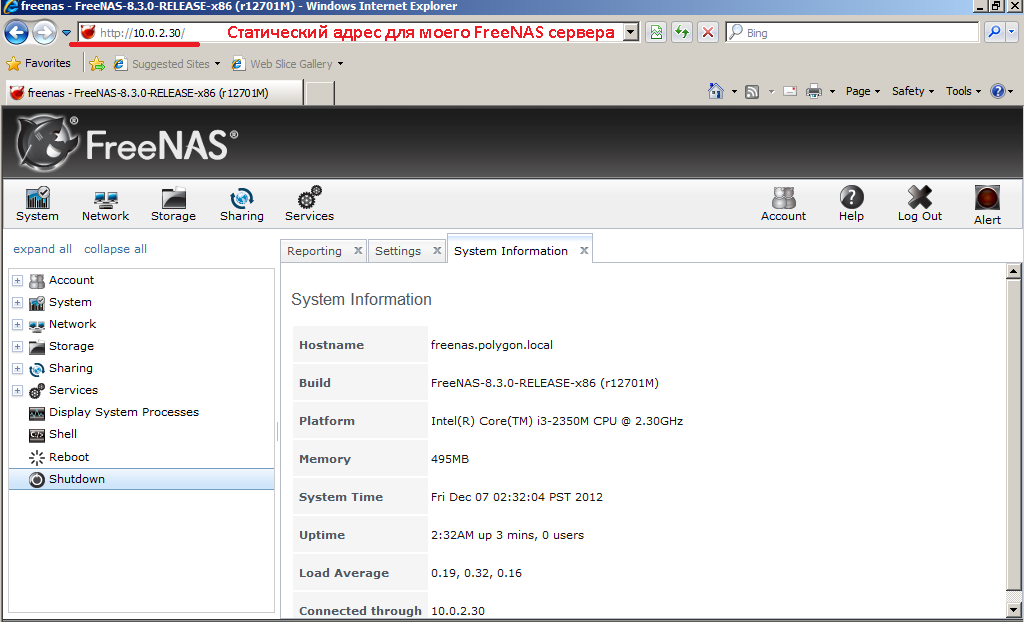Click the Refresh page icon

tap(682, 32)
